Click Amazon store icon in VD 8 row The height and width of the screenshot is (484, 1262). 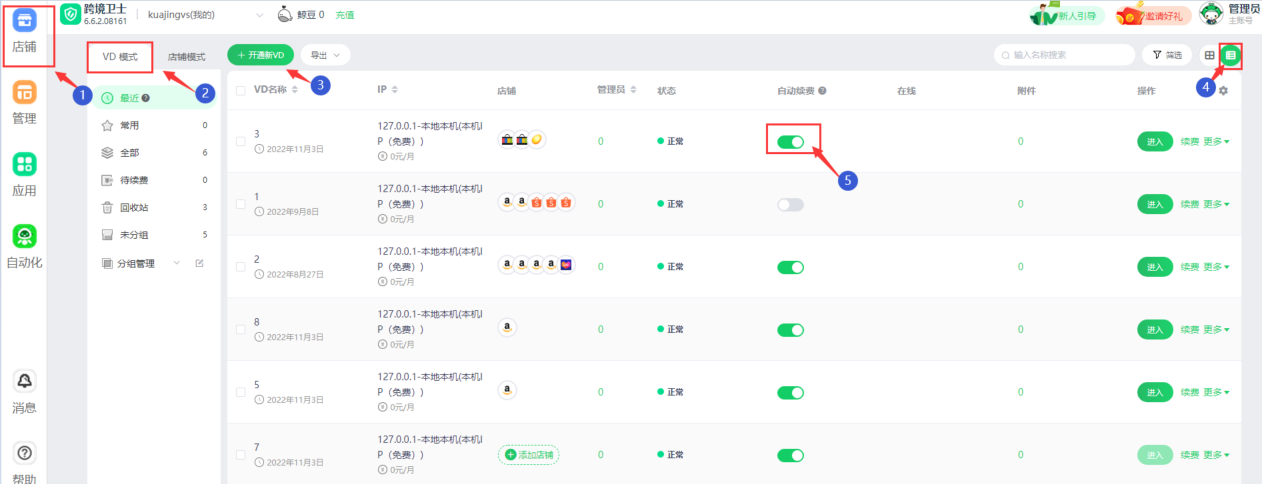508,328
